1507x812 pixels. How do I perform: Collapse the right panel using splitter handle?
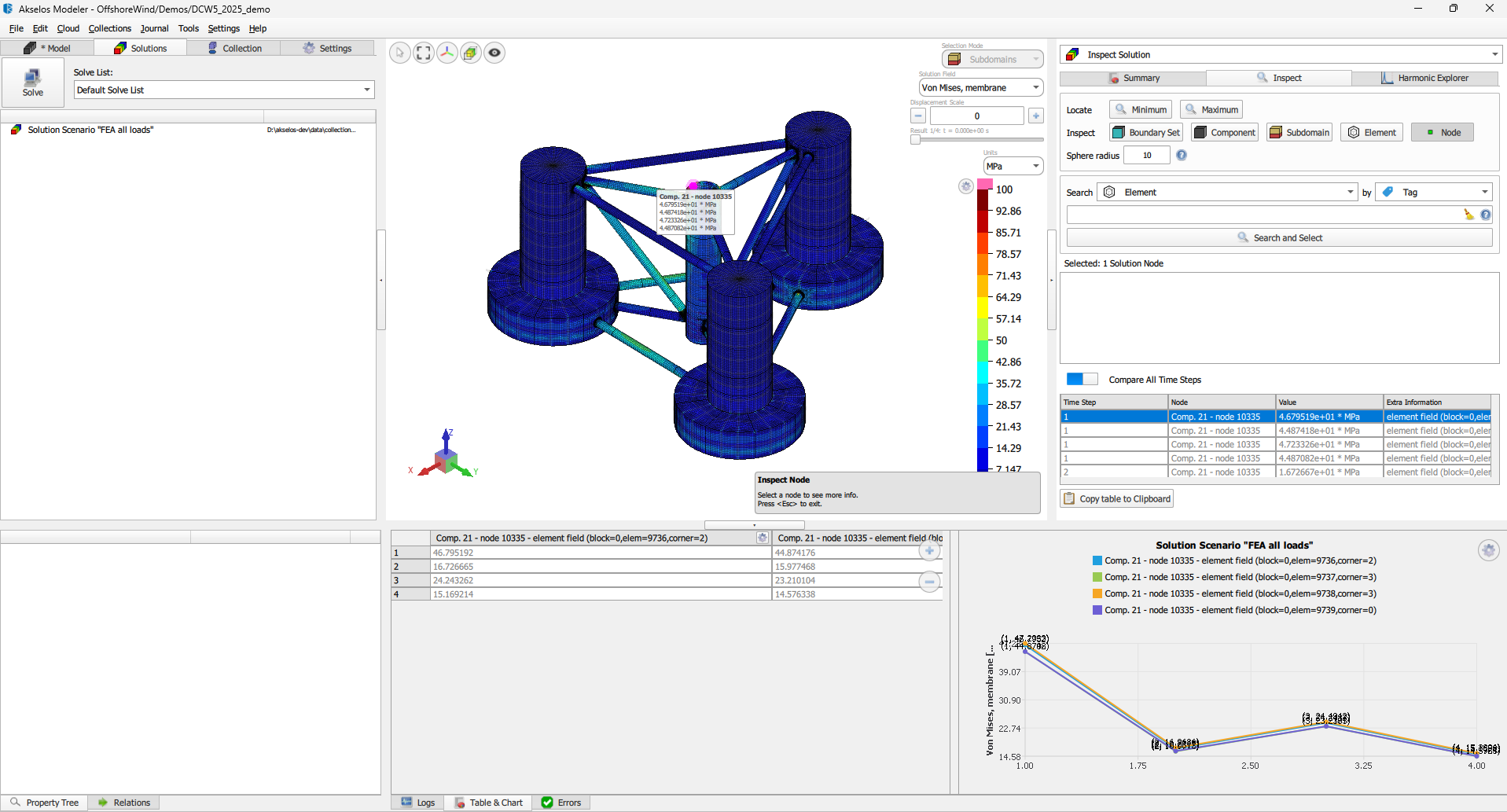(x=1052, y=280)
